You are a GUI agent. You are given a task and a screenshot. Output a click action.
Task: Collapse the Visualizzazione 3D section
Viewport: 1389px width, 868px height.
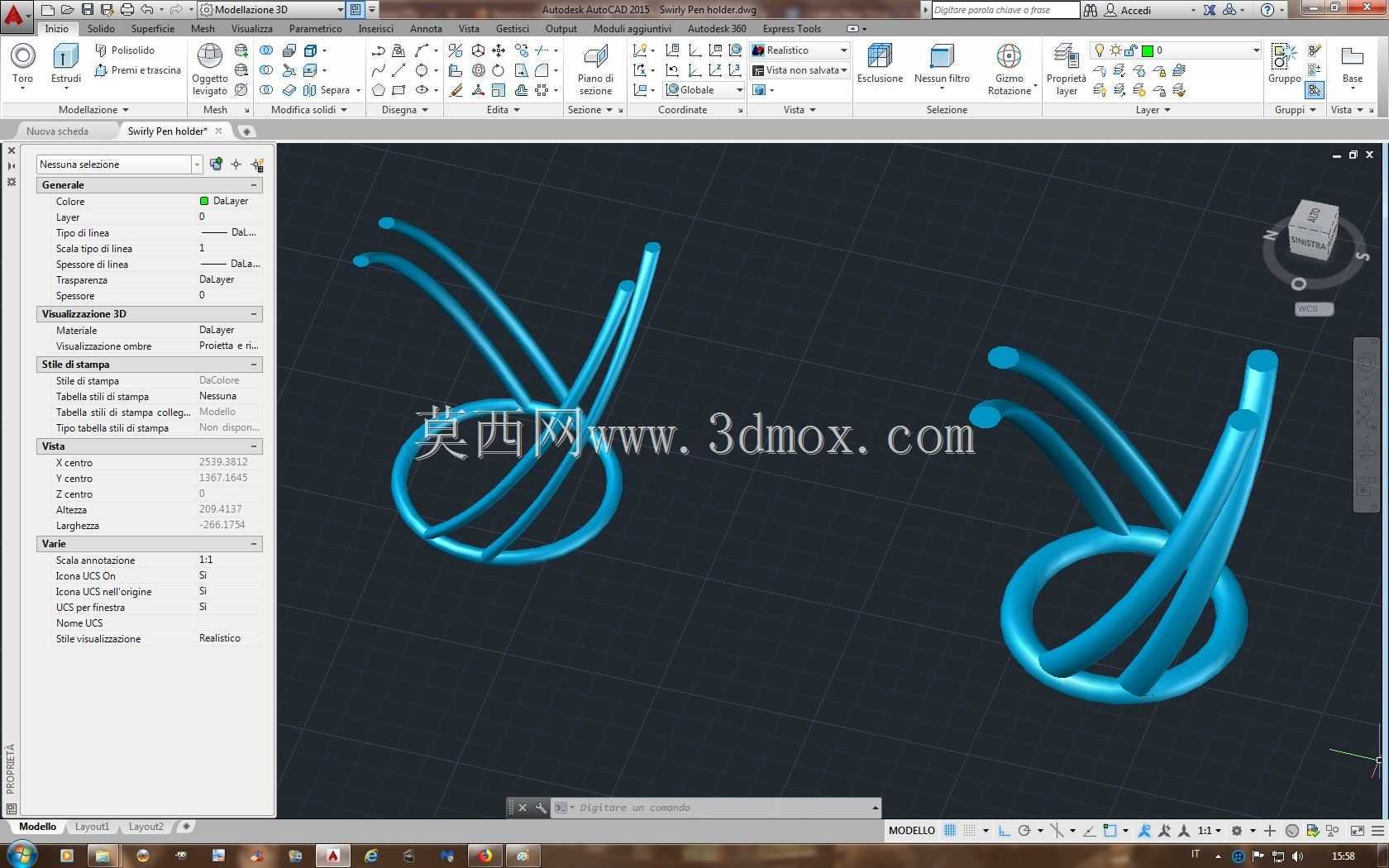[x=254, y=314]
